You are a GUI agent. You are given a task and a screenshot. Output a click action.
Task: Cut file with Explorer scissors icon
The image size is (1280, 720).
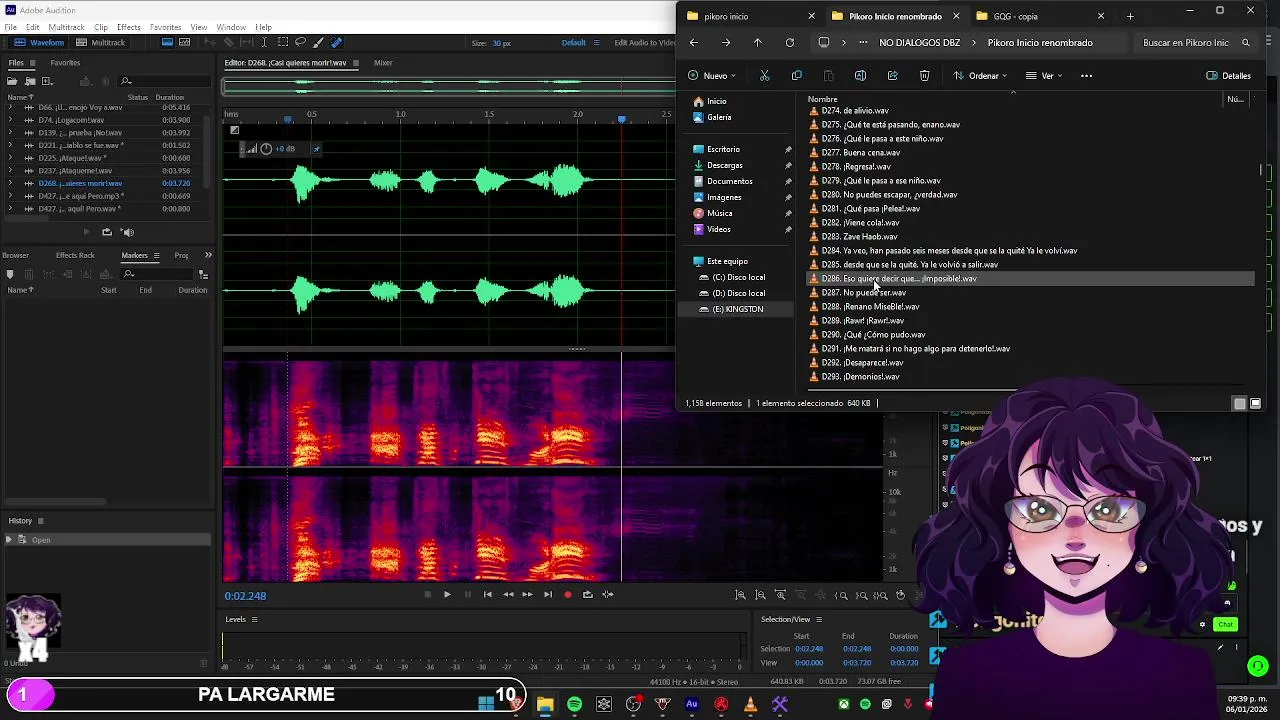click(x=764, y=76)
